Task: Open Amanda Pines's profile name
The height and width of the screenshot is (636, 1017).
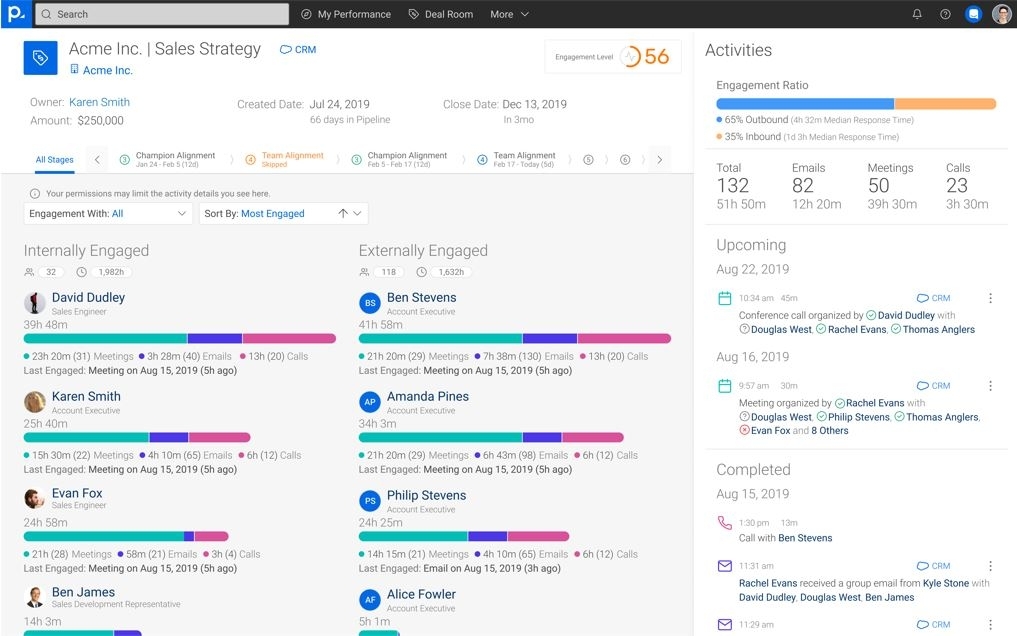Action: pyautogui.click(x=428, y=396)
